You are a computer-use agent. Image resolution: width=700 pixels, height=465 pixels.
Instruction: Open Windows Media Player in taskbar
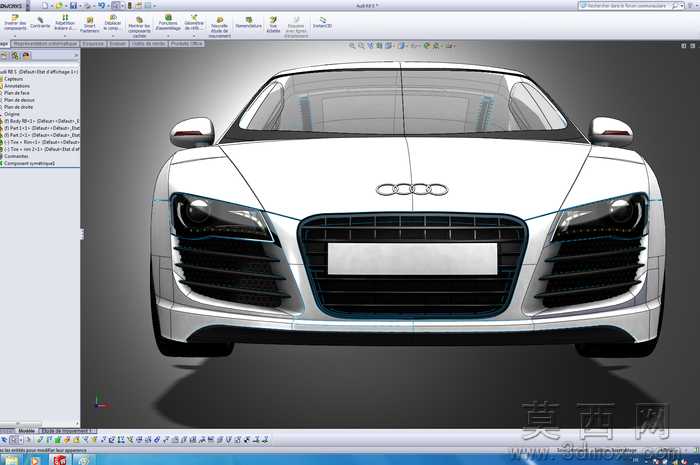35,460
